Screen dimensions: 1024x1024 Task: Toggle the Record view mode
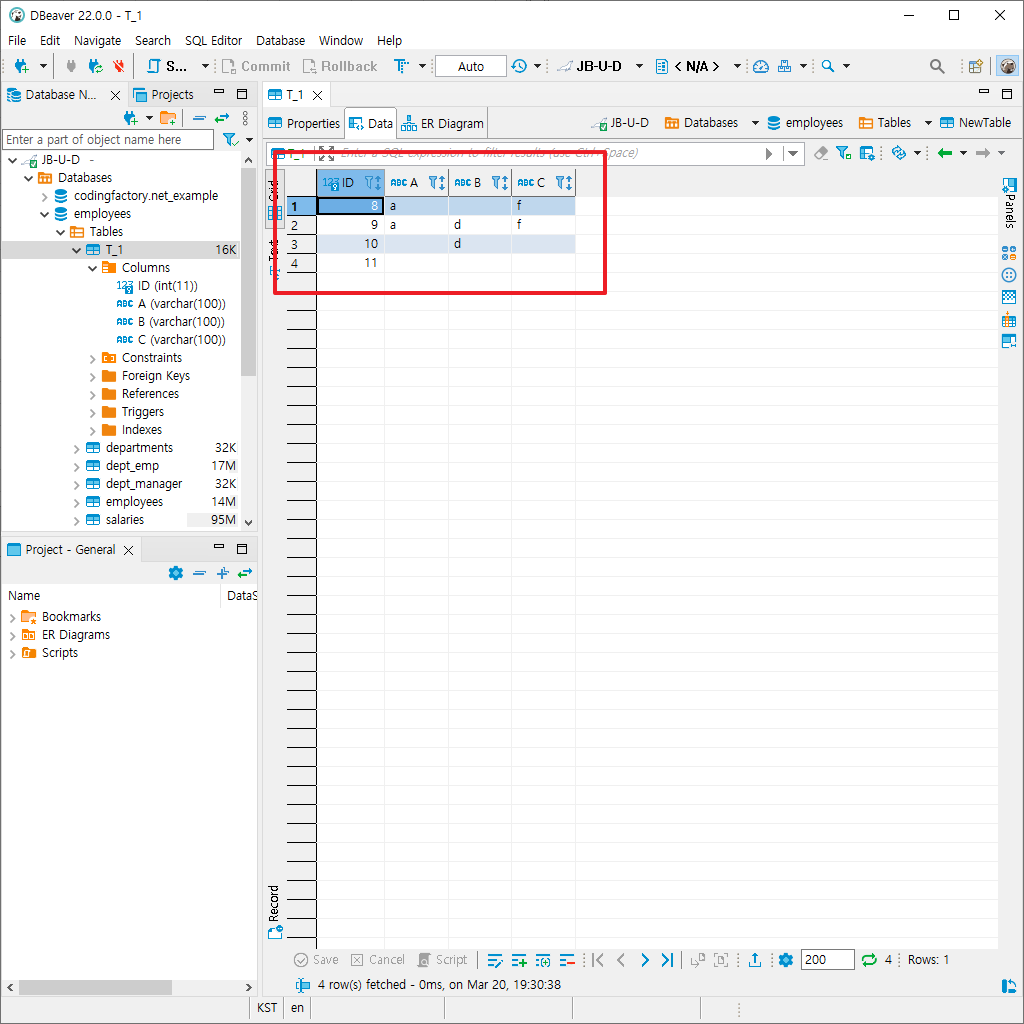point(274,912)
